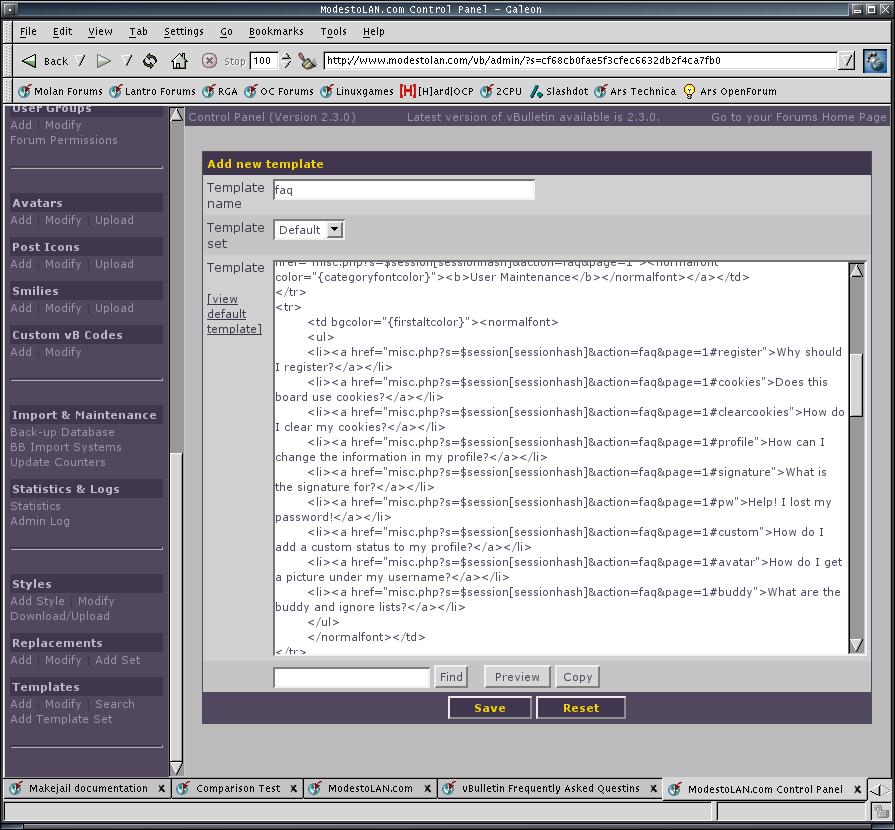Viewport: 895px width, 830px height.
Task: Open the view default template link
Action: (x=234, y=314)
